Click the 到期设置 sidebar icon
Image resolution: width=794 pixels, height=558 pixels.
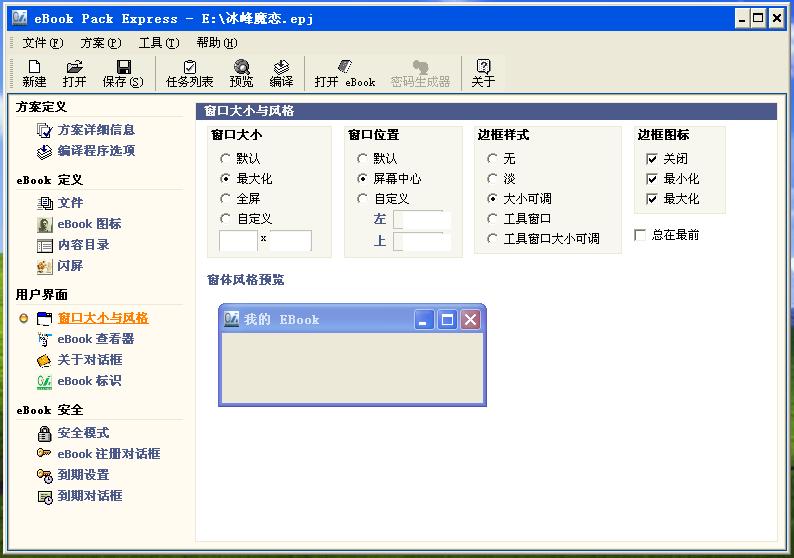(x=45, y=475)
